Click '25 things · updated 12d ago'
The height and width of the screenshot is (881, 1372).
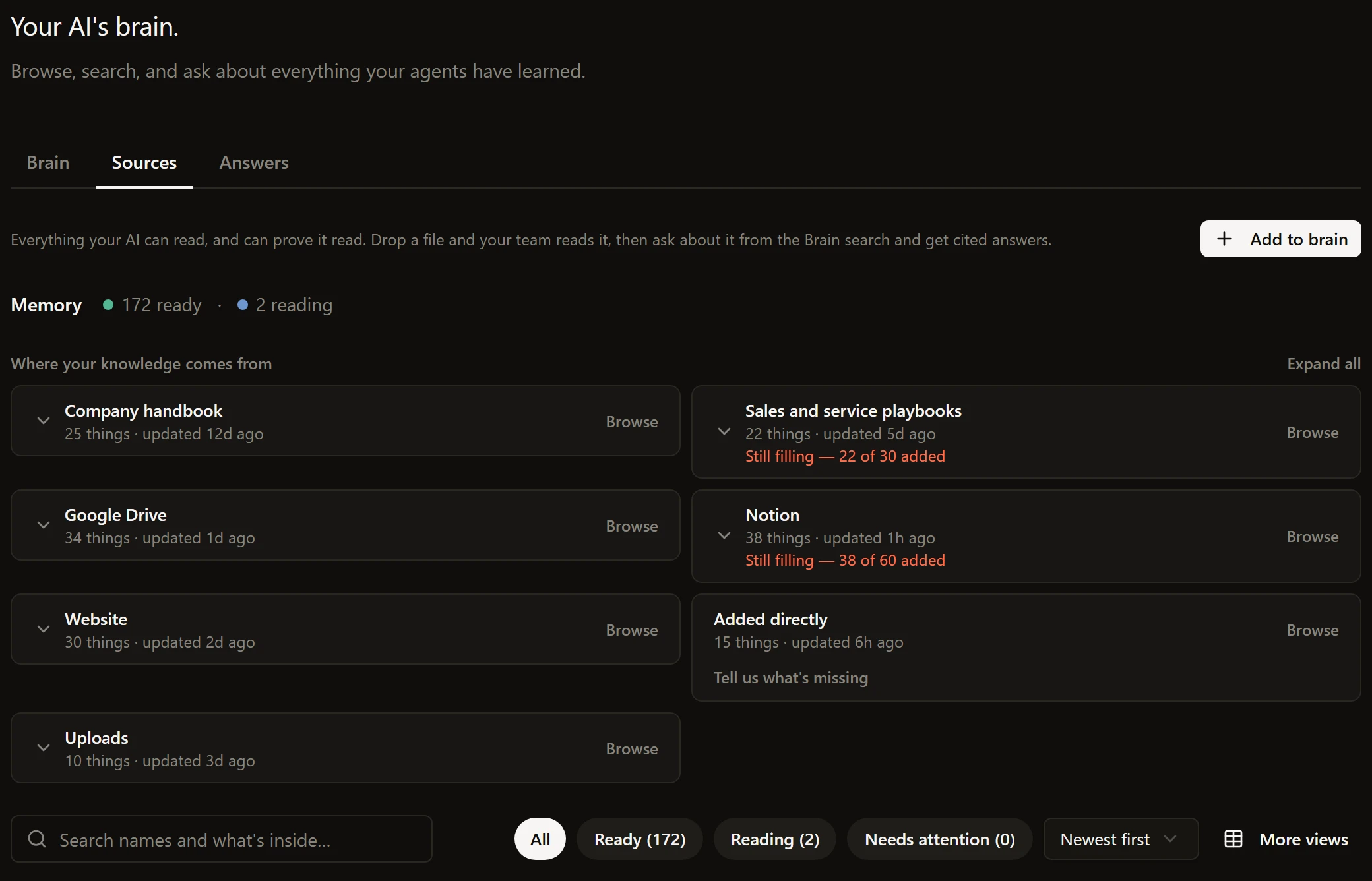[164, 433]
